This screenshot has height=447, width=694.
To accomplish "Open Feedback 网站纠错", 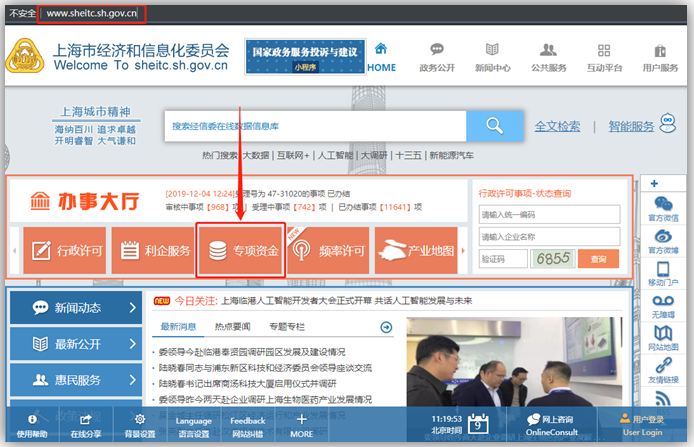I will pyautogui.click(x=247, y=427).
